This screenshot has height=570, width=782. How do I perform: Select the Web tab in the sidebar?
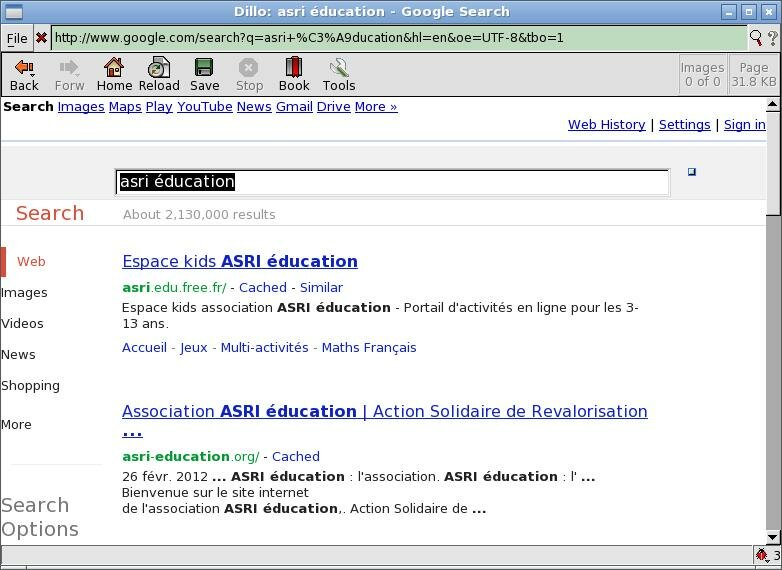(31, 261)
